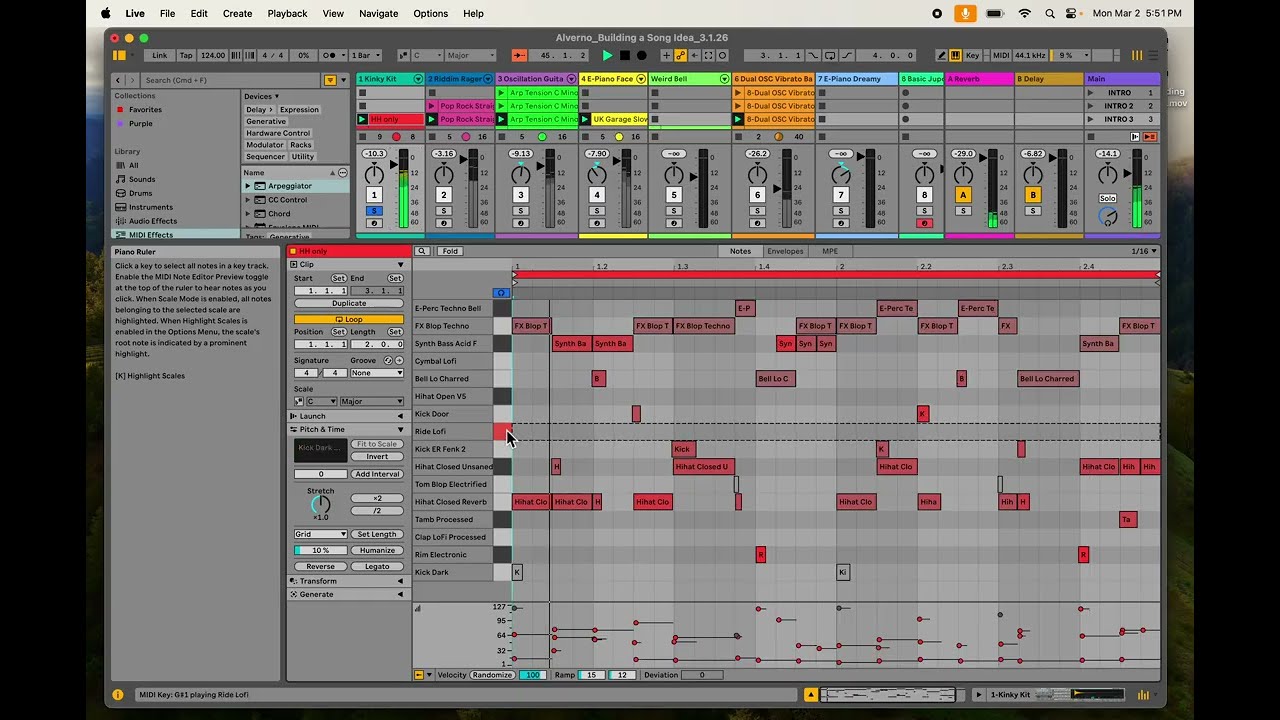Switch to the Envelopes tab

coord(785,251)
